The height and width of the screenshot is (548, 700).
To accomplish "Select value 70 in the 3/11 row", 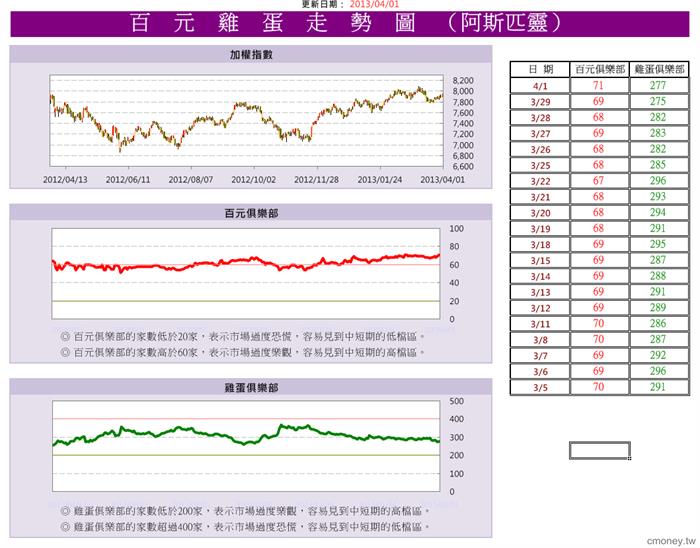I will point(598,324).
